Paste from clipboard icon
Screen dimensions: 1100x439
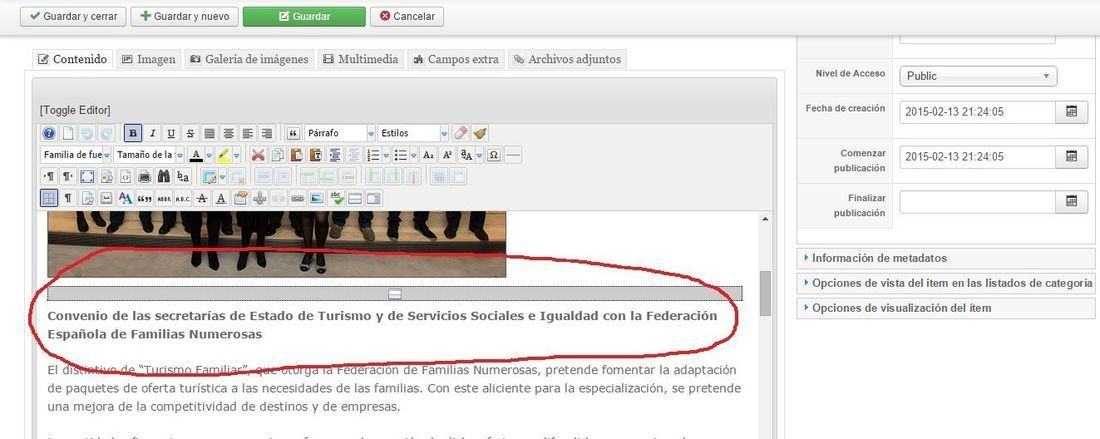click(297, 156)
